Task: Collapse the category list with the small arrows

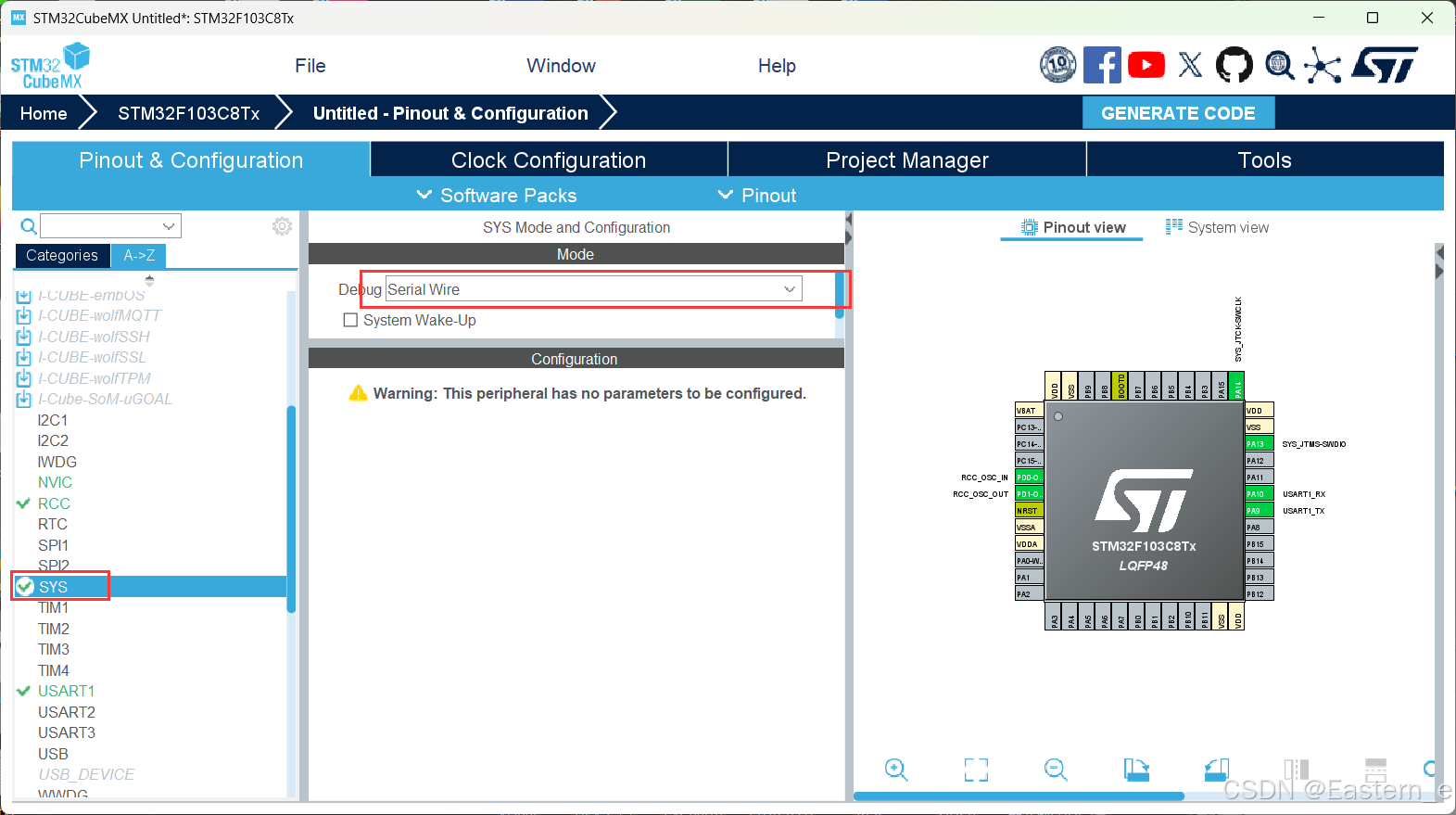Action: (149, 280)
